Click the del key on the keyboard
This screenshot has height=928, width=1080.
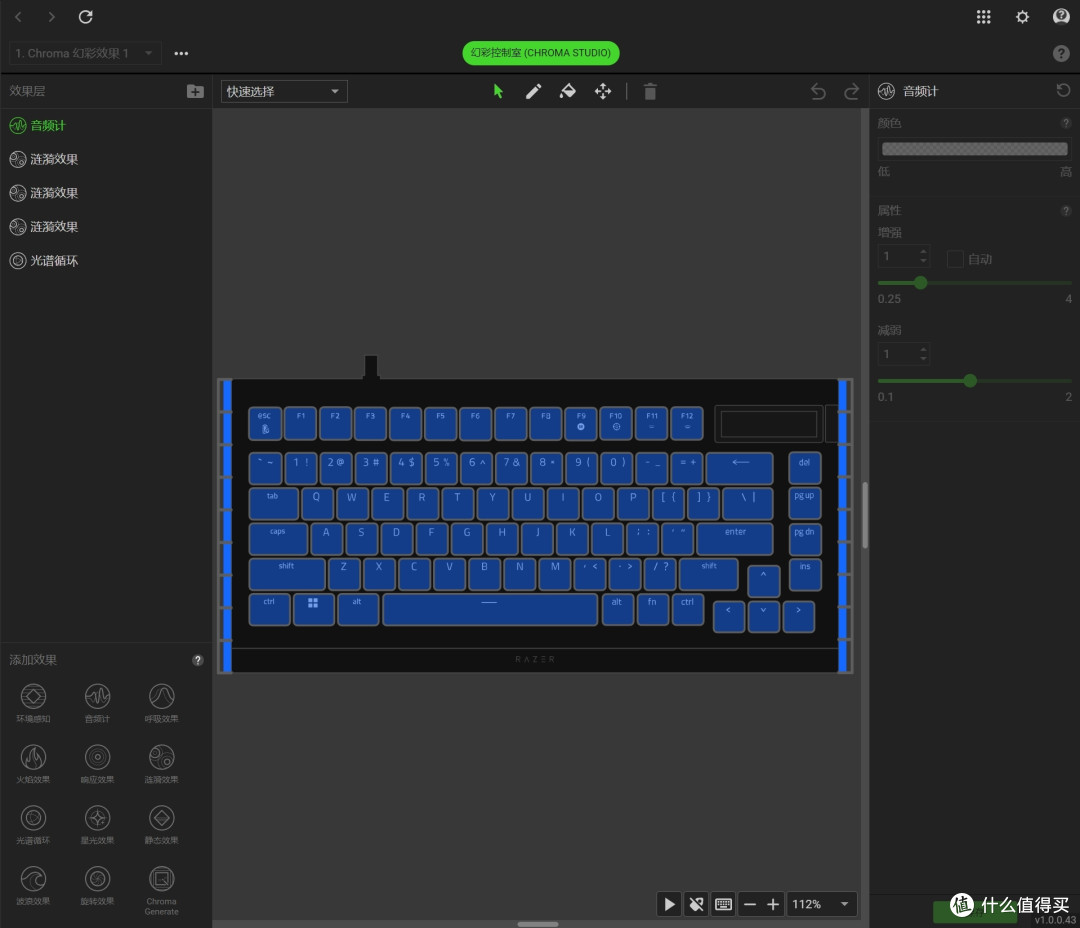tap(804, 468)
